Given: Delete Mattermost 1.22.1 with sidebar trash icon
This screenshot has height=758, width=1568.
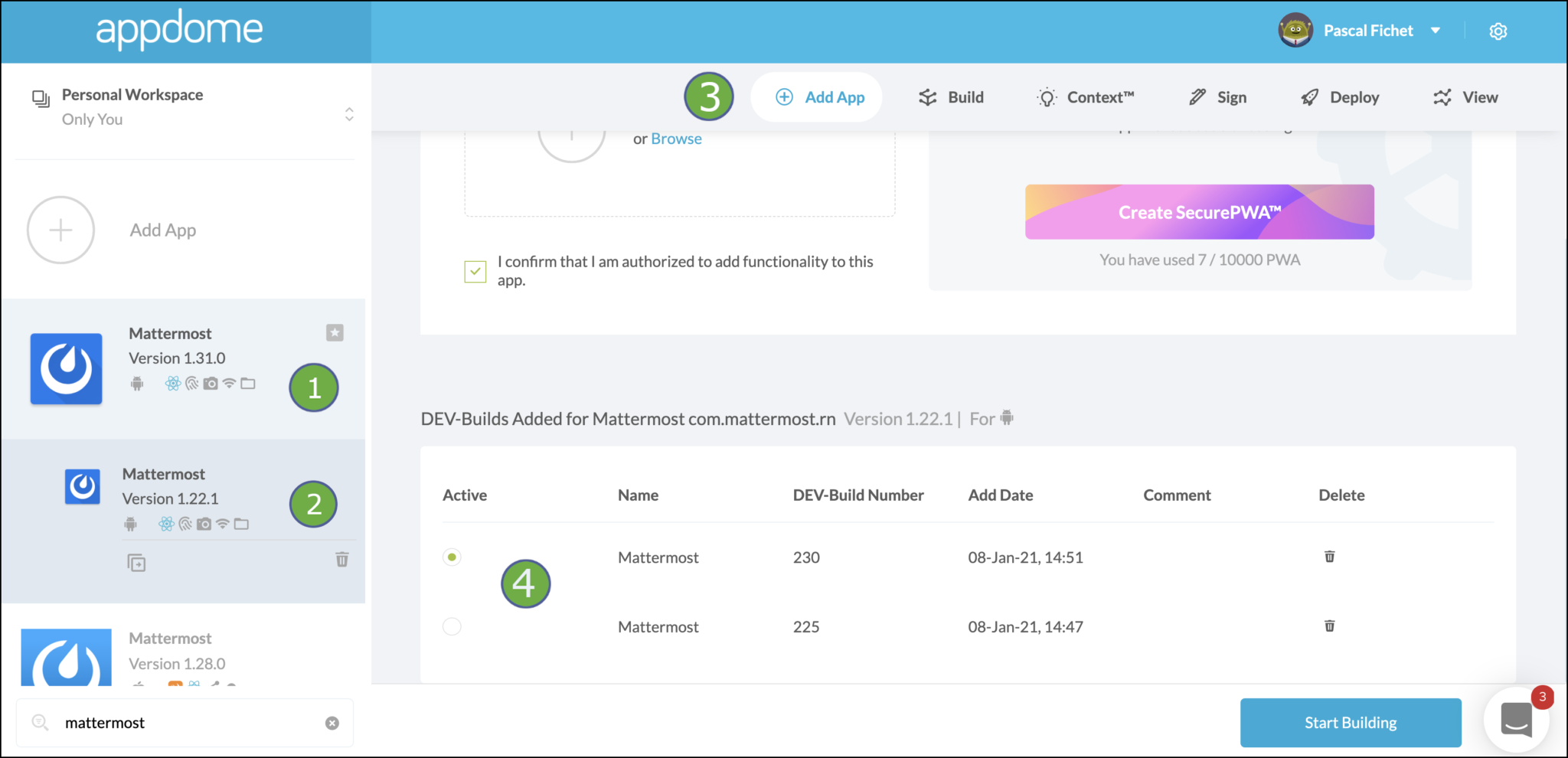Looking at the screenshot, I should [342, 560].
